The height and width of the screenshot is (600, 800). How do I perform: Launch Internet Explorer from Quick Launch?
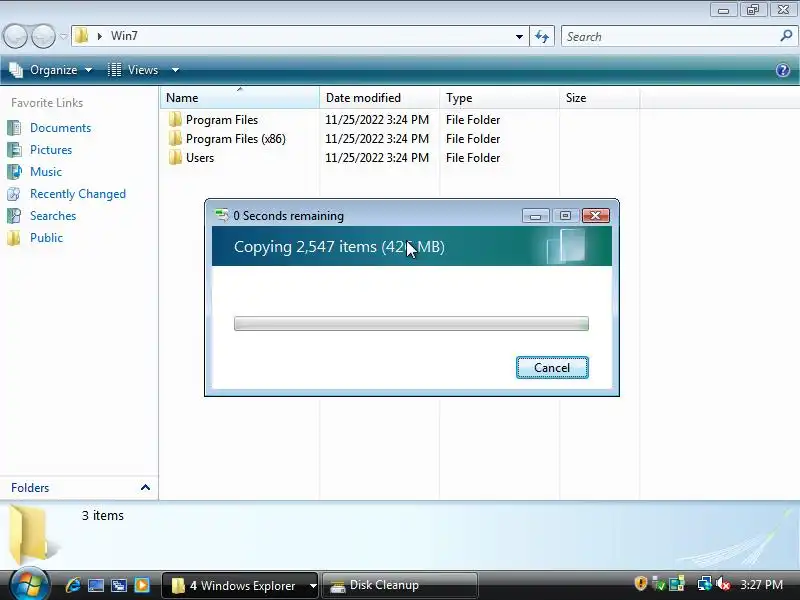(73, 585)
